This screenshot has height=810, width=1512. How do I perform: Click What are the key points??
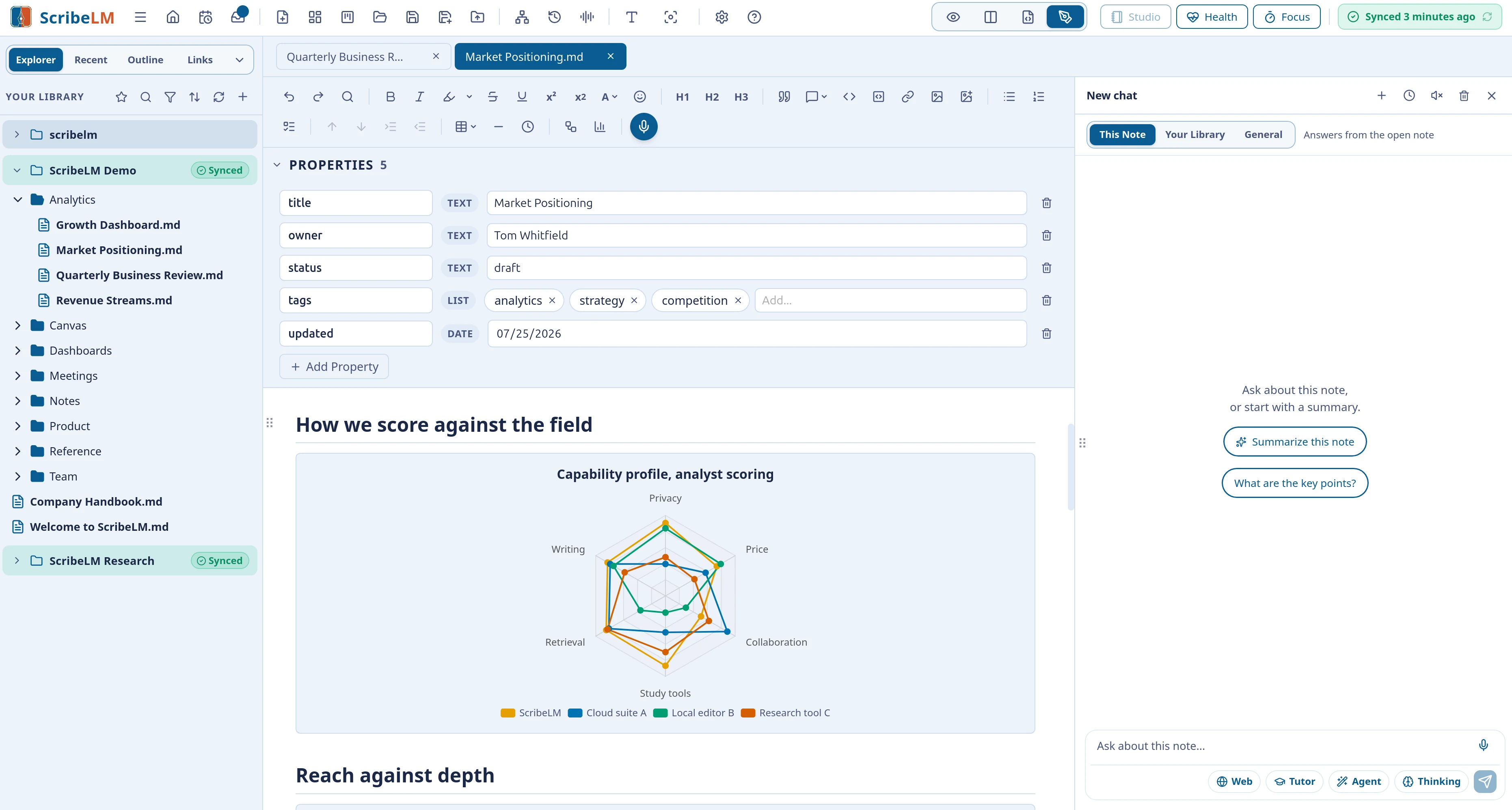coord(1295,483)
